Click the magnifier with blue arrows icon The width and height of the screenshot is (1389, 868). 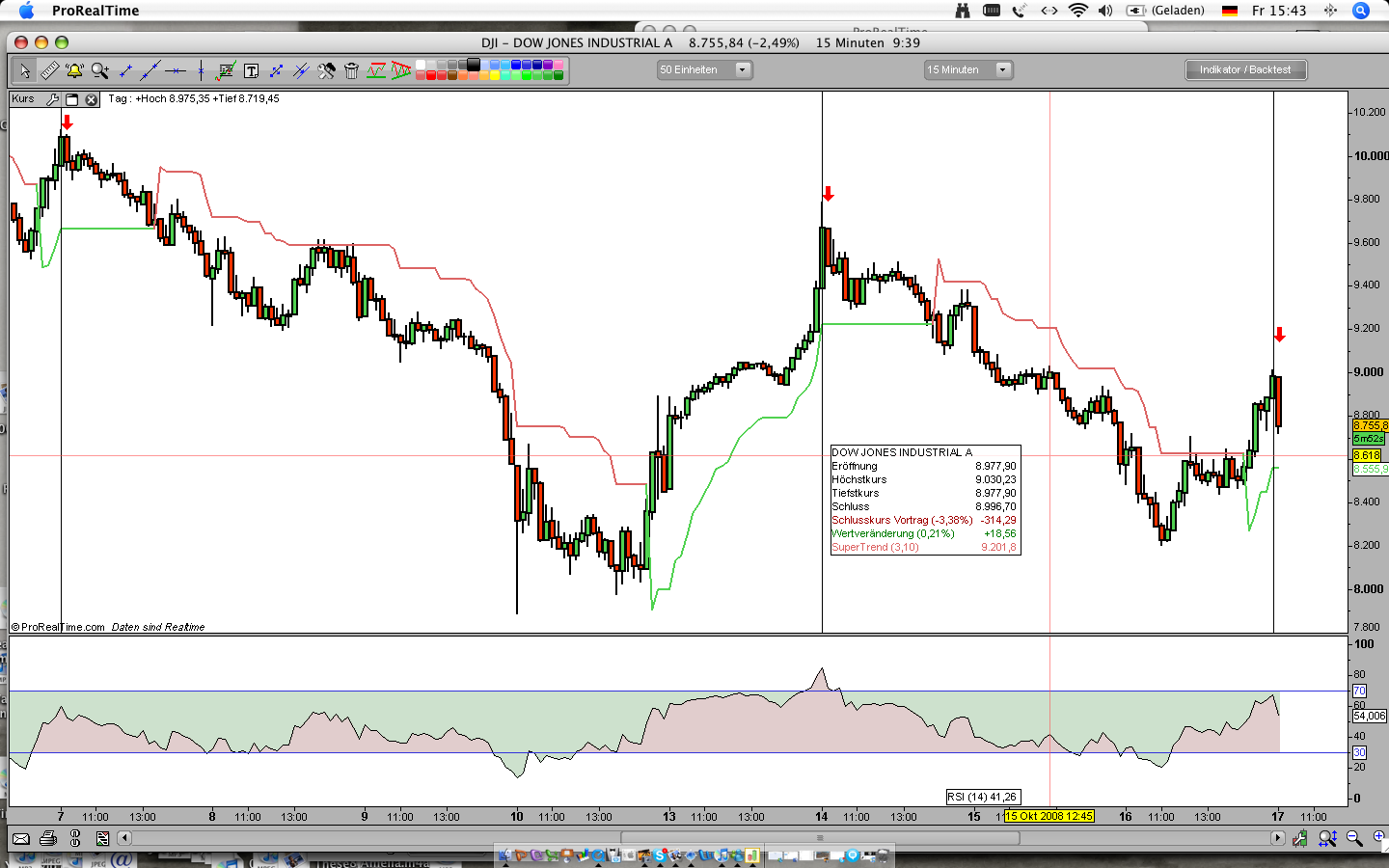click(1327, 838)
